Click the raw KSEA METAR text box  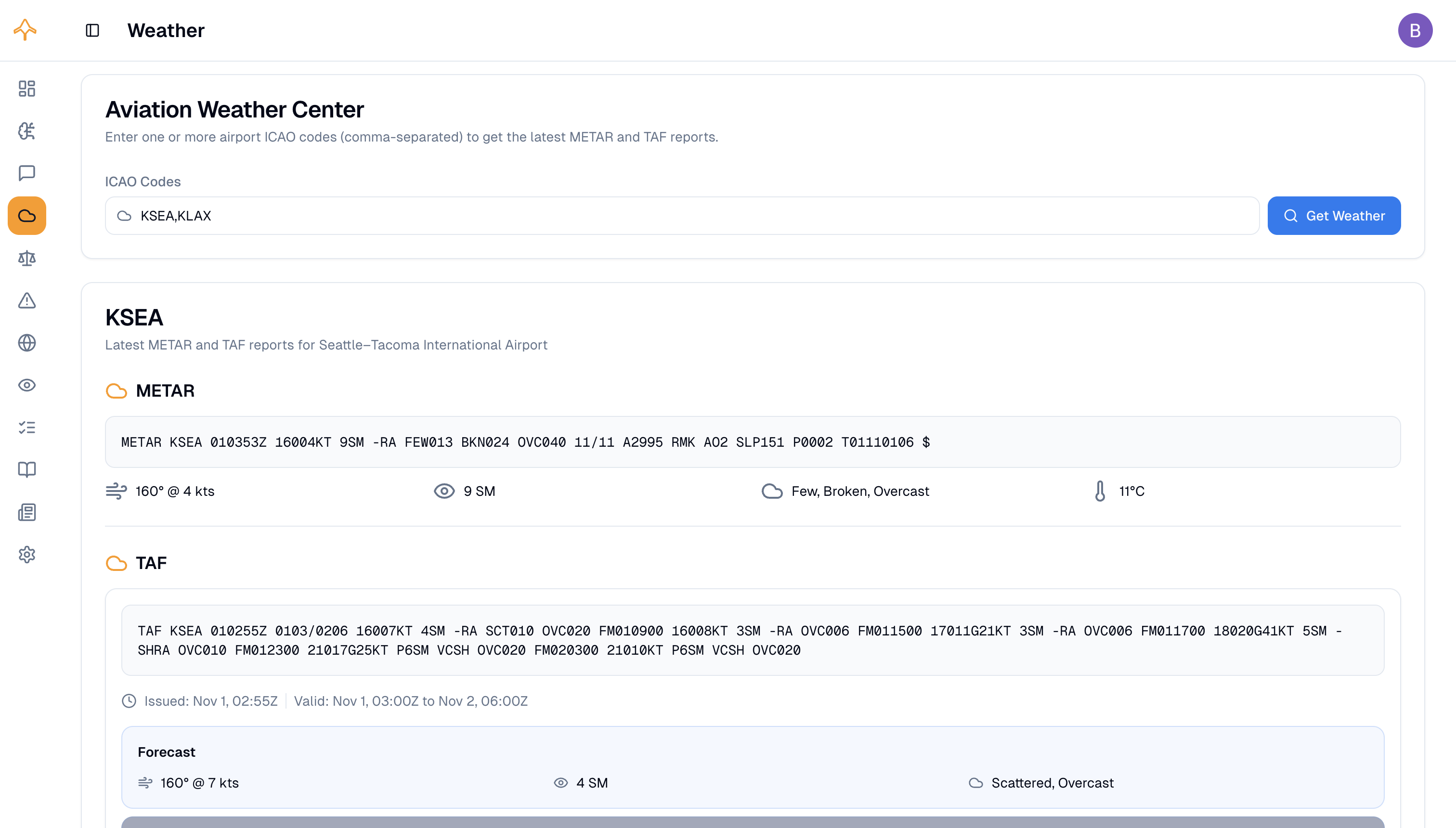(752, 442)
